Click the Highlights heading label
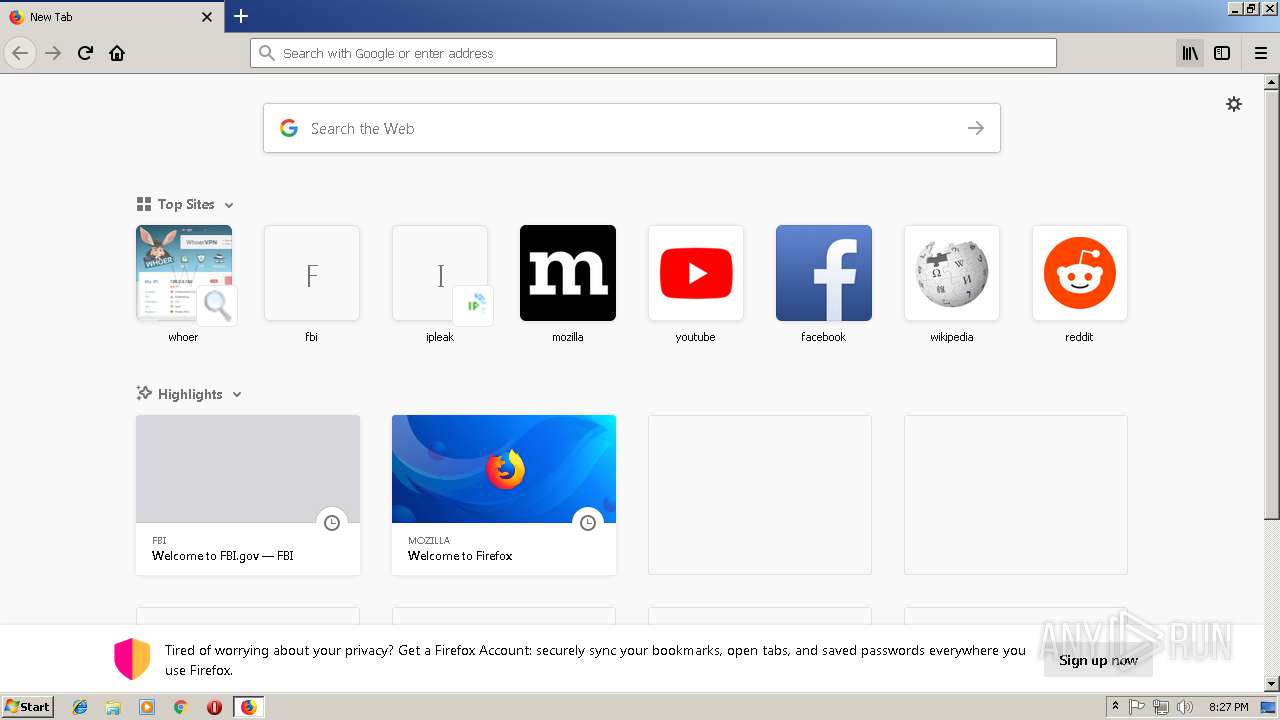 190,394
